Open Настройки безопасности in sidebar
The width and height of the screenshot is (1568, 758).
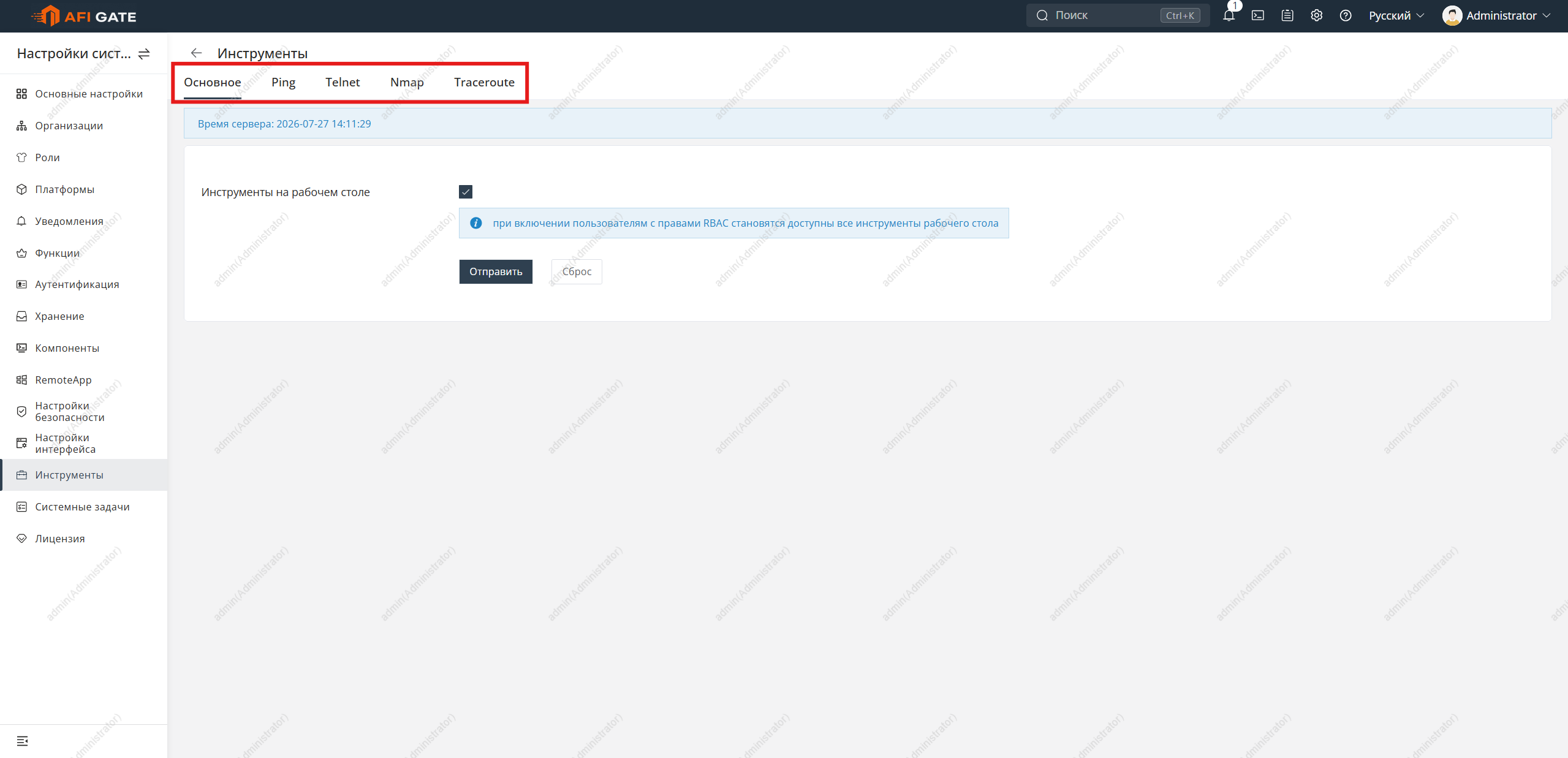[84, 412]
